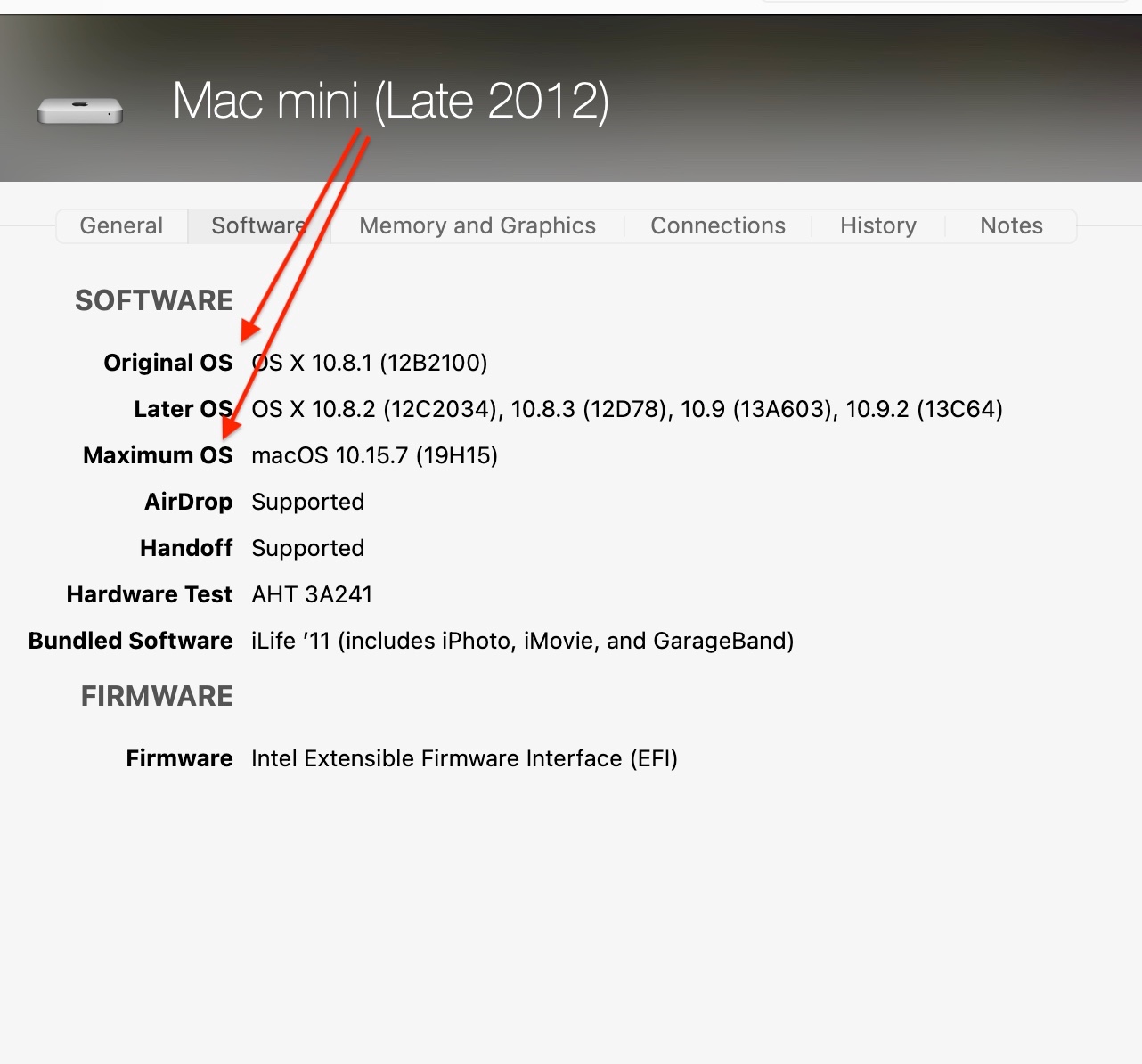Click the Hardware Test label
This screenshot has width=1142, height=1064.
150,594
